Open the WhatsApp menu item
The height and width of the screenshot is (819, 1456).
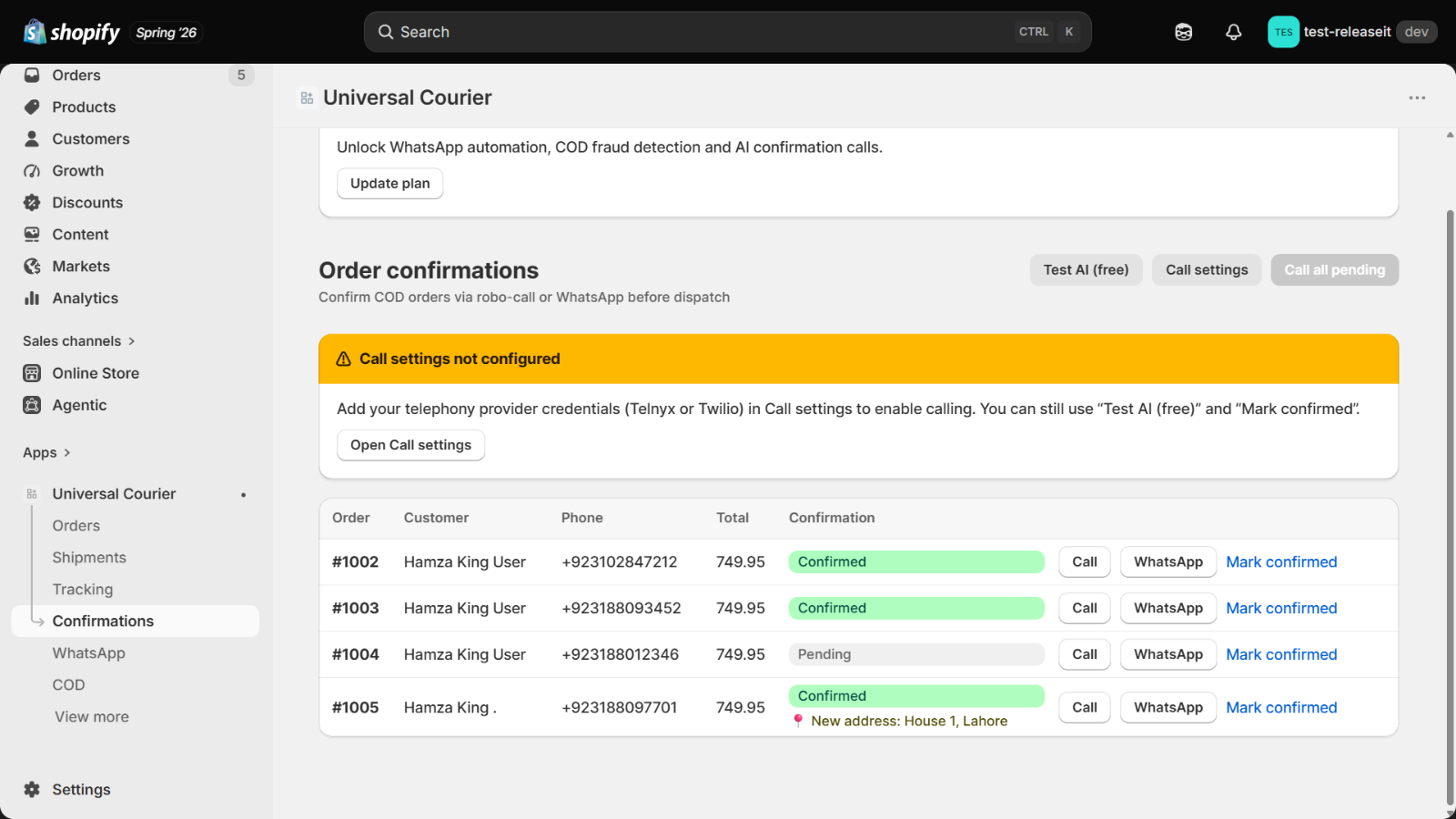pos(89,652)
